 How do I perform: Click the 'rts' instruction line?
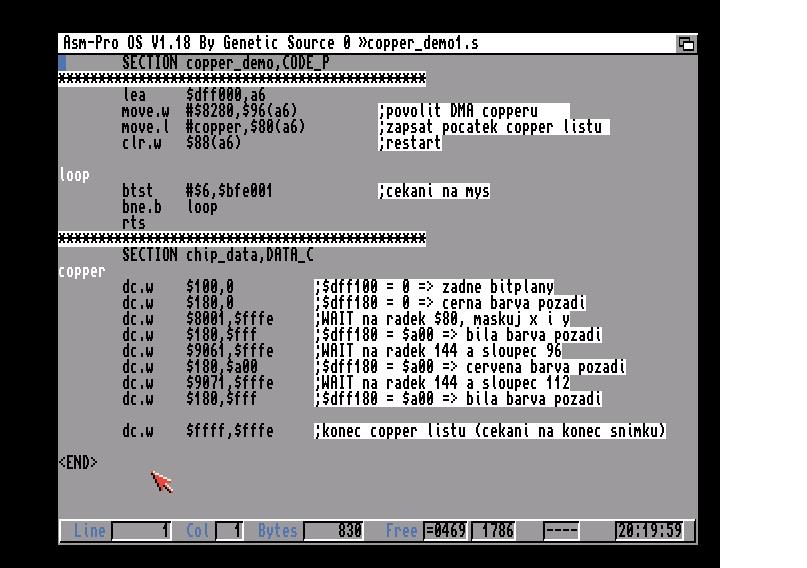coord(134,223)
